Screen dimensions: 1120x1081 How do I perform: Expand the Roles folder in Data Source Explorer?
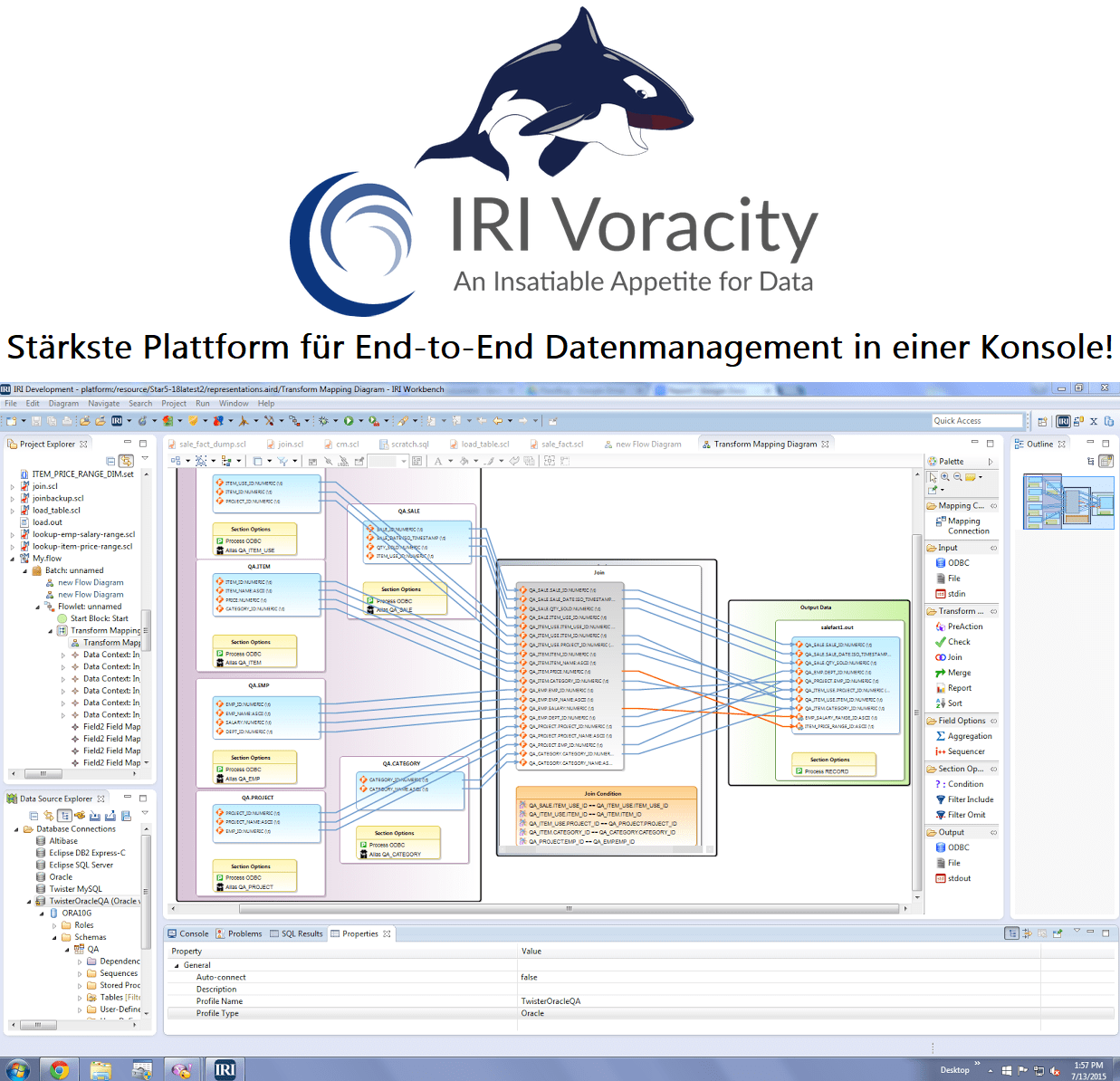click(x=54, y=925)
